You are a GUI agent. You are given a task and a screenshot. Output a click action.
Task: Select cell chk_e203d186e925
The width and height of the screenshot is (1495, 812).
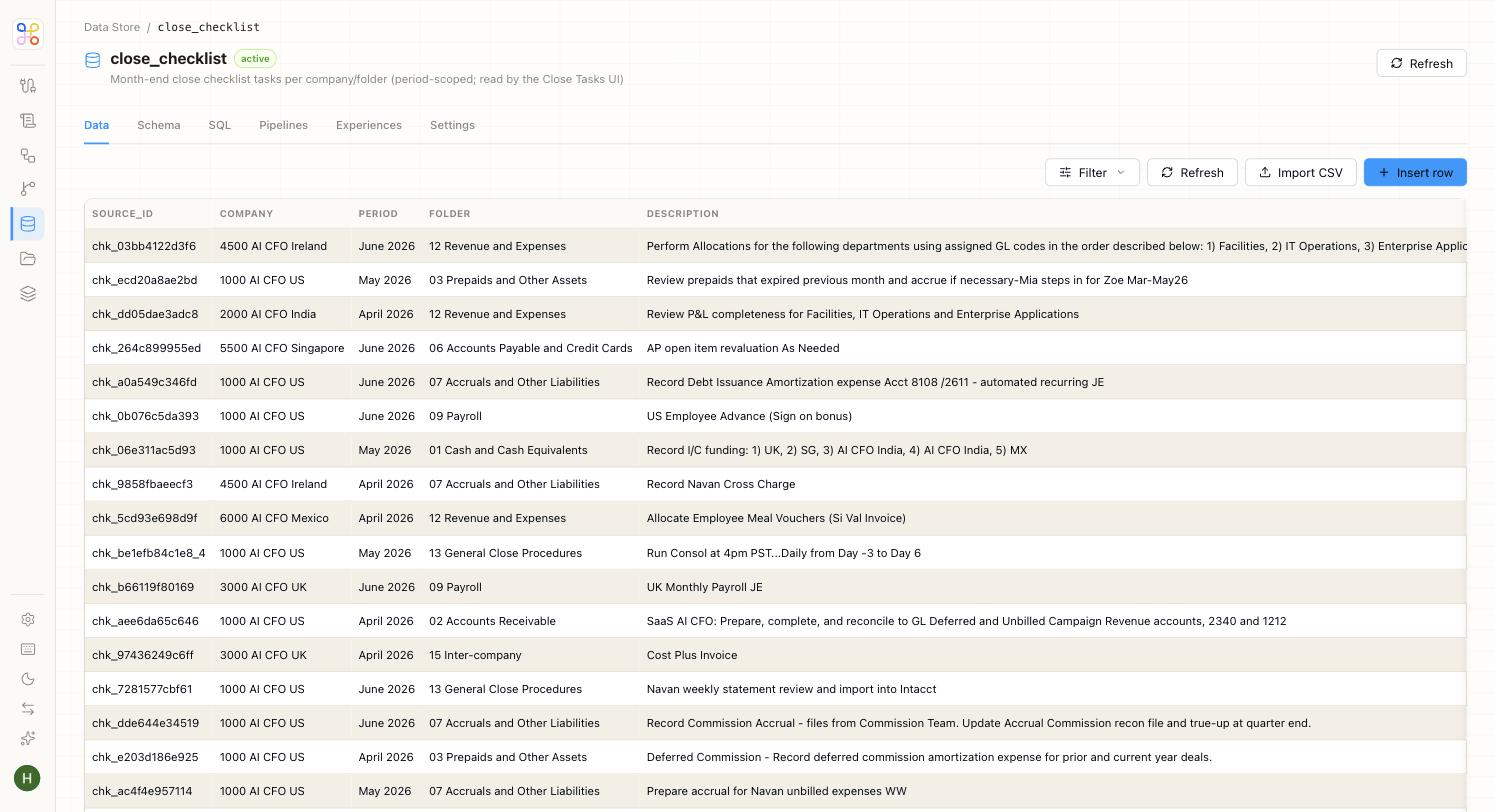145,757
